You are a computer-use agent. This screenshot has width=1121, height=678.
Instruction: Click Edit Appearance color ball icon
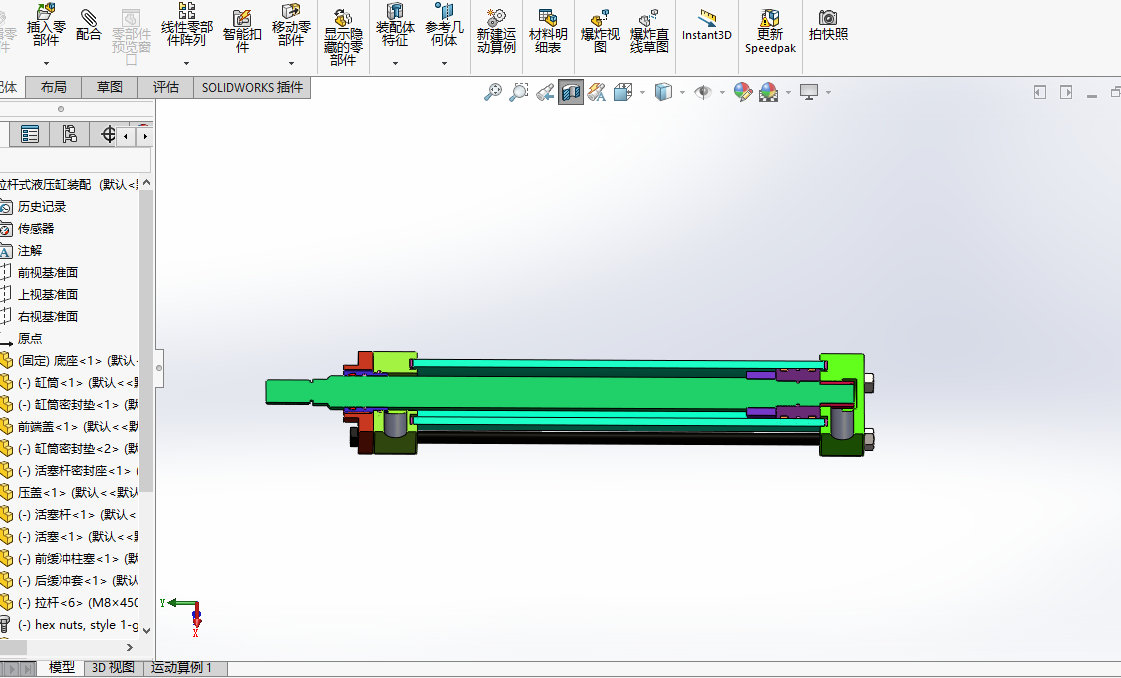(x=743, y=92)
